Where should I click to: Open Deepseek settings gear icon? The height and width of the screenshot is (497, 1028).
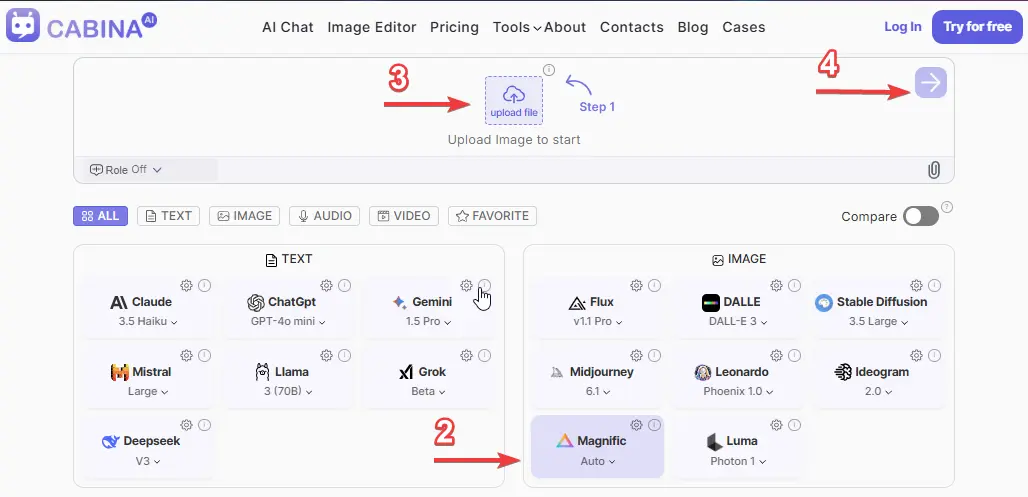coord(186,425)
